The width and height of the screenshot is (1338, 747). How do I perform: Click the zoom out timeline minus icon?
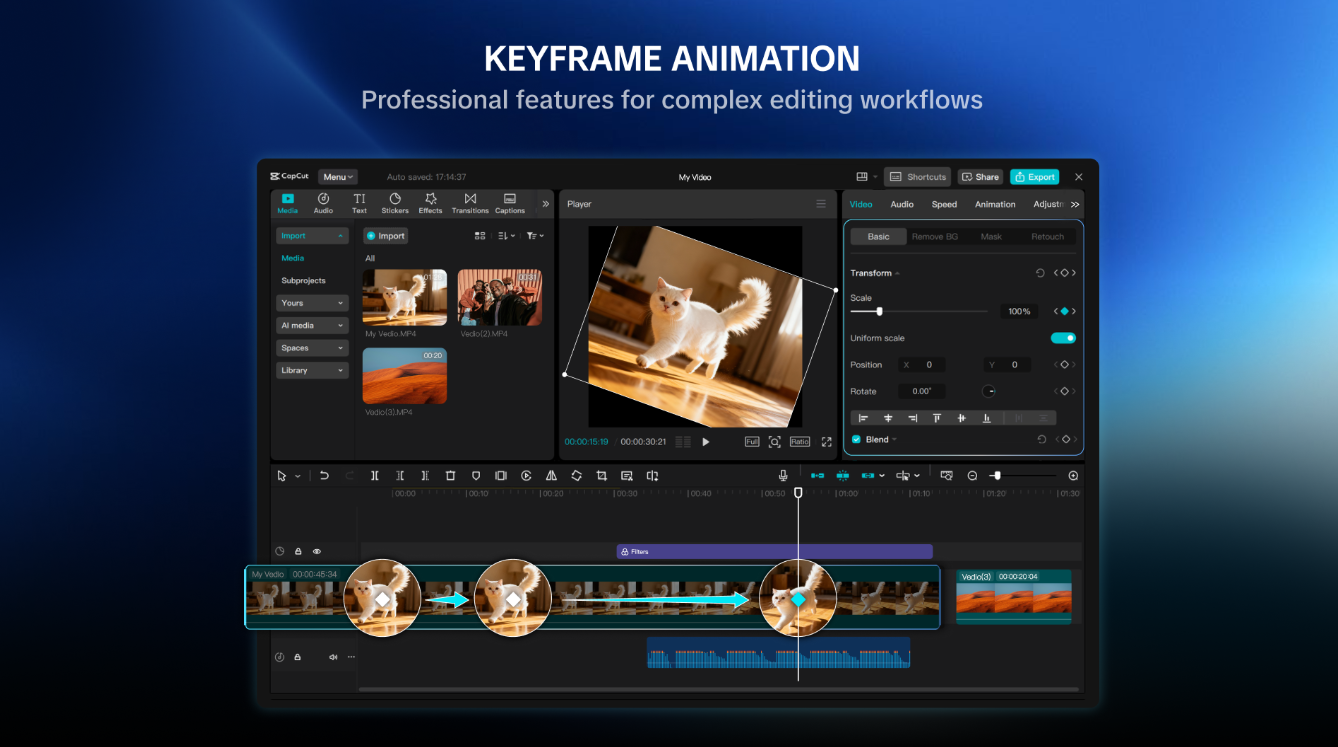[x=972, y=476]
